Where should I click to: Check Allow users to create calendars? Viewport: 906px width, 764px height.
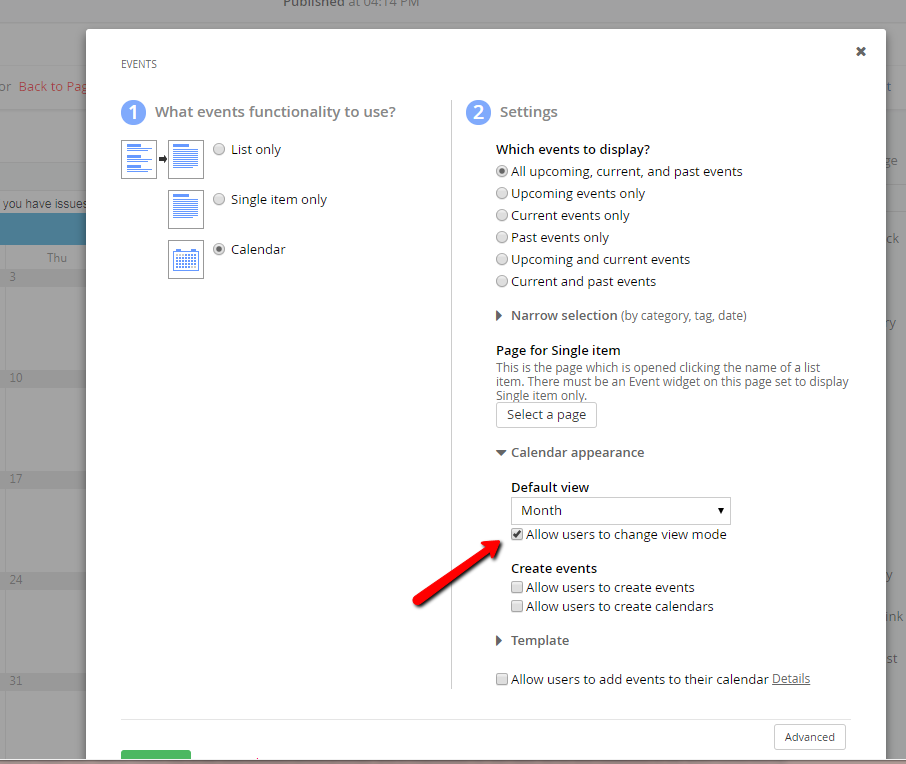coord(517,606)
